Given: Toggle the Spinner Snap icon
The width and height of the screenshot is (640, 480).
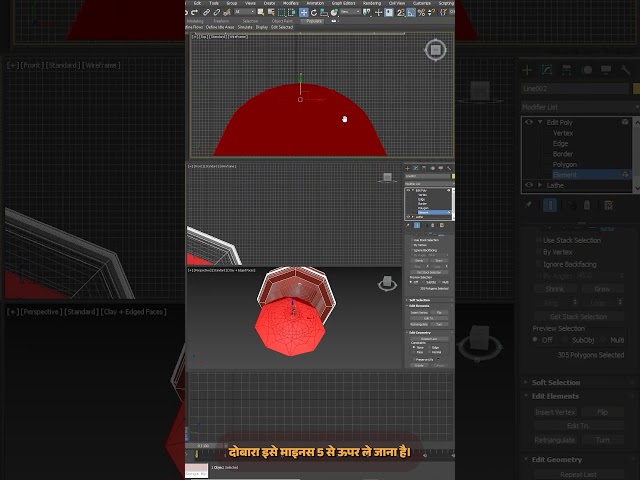Looking at the screenshot, I should click(431, 13).
